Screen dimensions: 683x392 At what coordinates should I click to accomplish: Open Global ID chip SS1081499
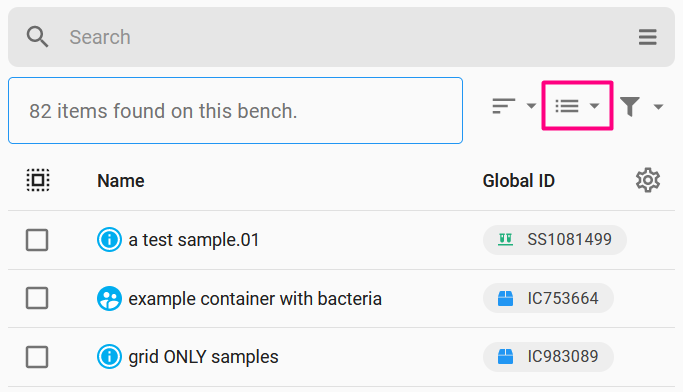[555, 240]
